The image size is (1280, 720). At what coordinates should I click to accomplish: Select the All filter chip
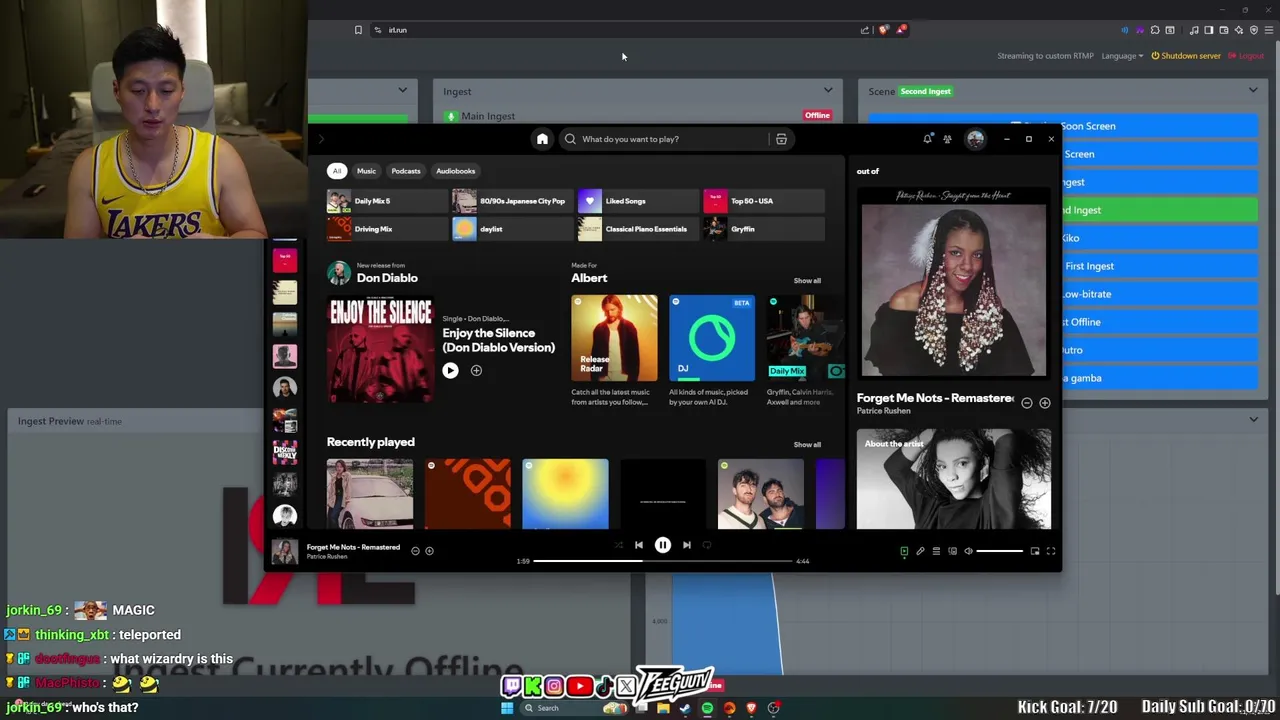tap(337, 171)
